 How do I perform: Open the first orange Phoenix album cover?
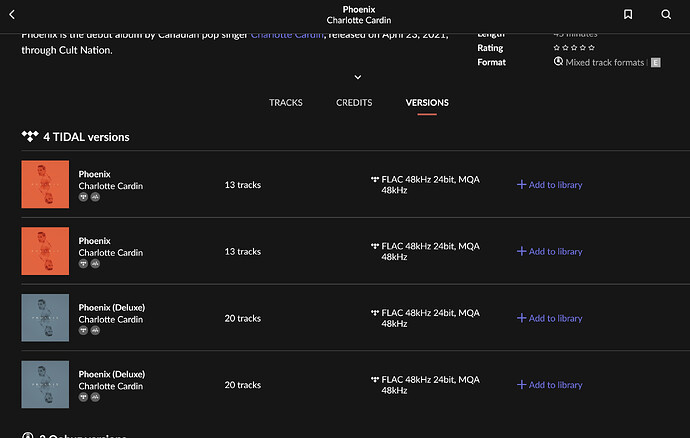(x=45, y=184)
